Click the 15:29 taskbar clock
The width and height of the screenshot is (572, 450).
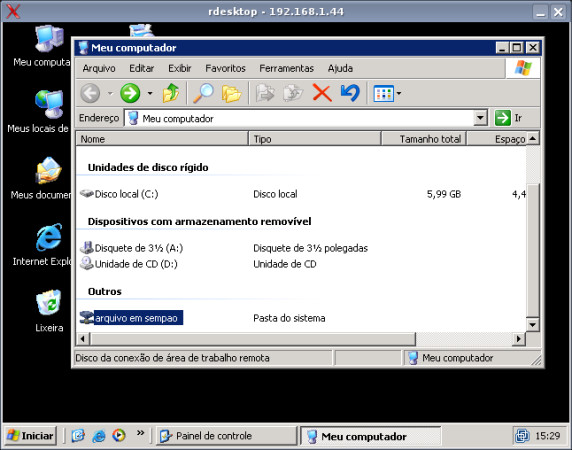click(548, 436)
